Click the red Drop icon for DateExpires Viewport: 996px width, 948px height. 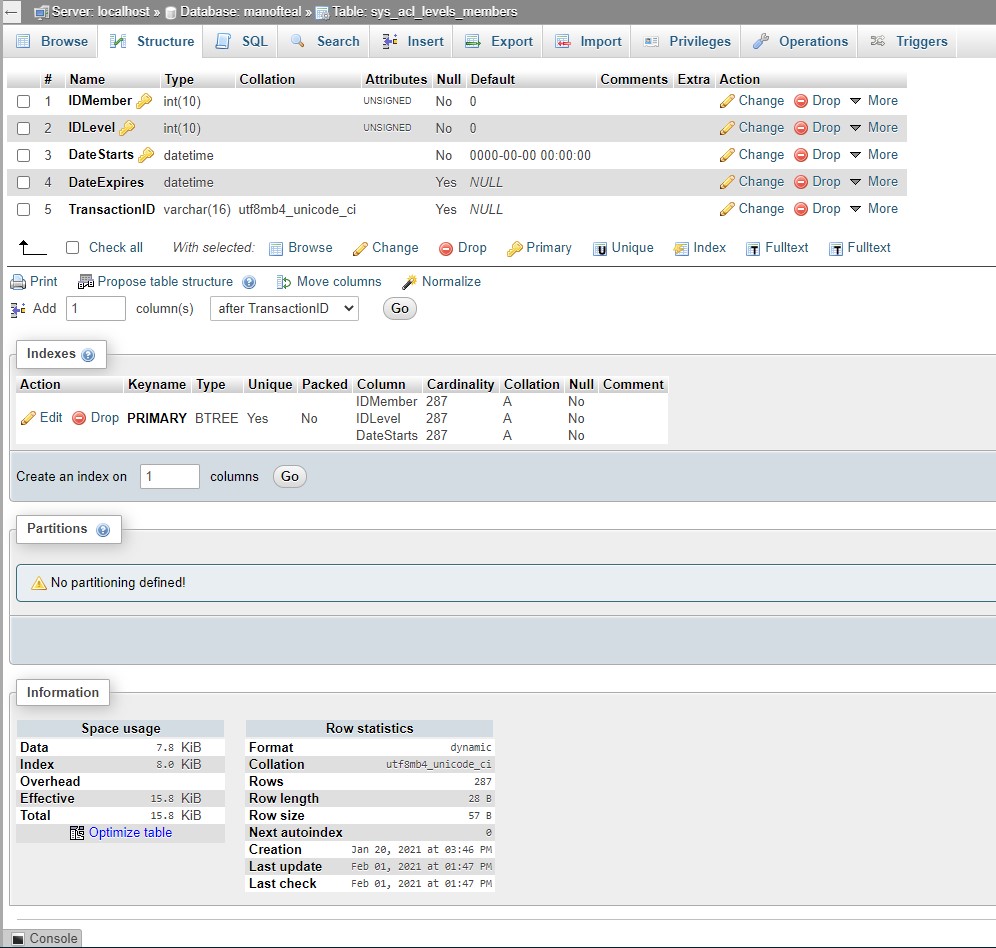801,182
